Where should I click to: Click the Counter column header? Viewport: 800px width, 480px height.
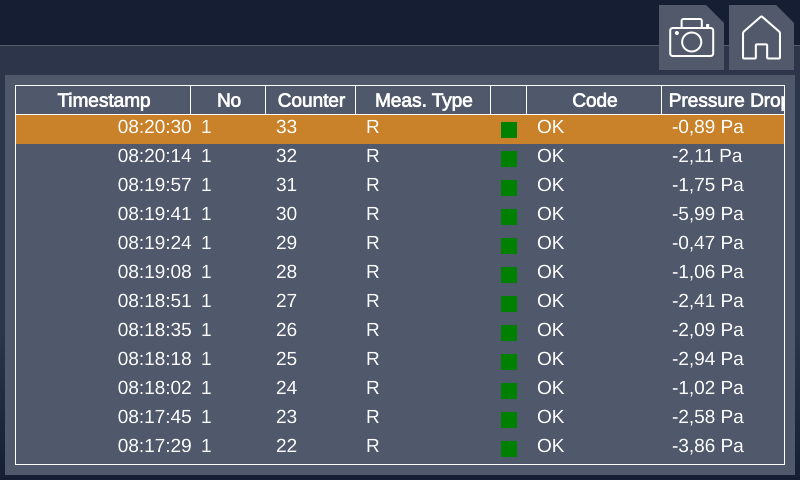310,100
